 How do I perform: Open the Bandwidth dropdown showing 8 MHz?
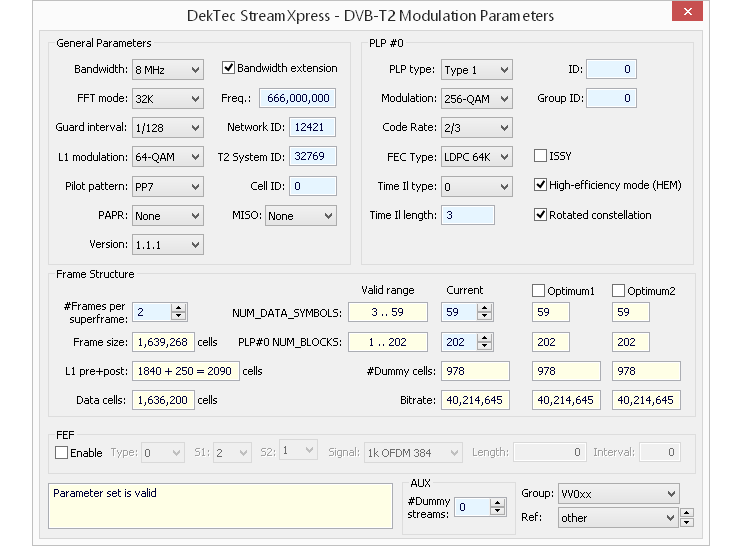pyautogui.click(x=168, y=70)
